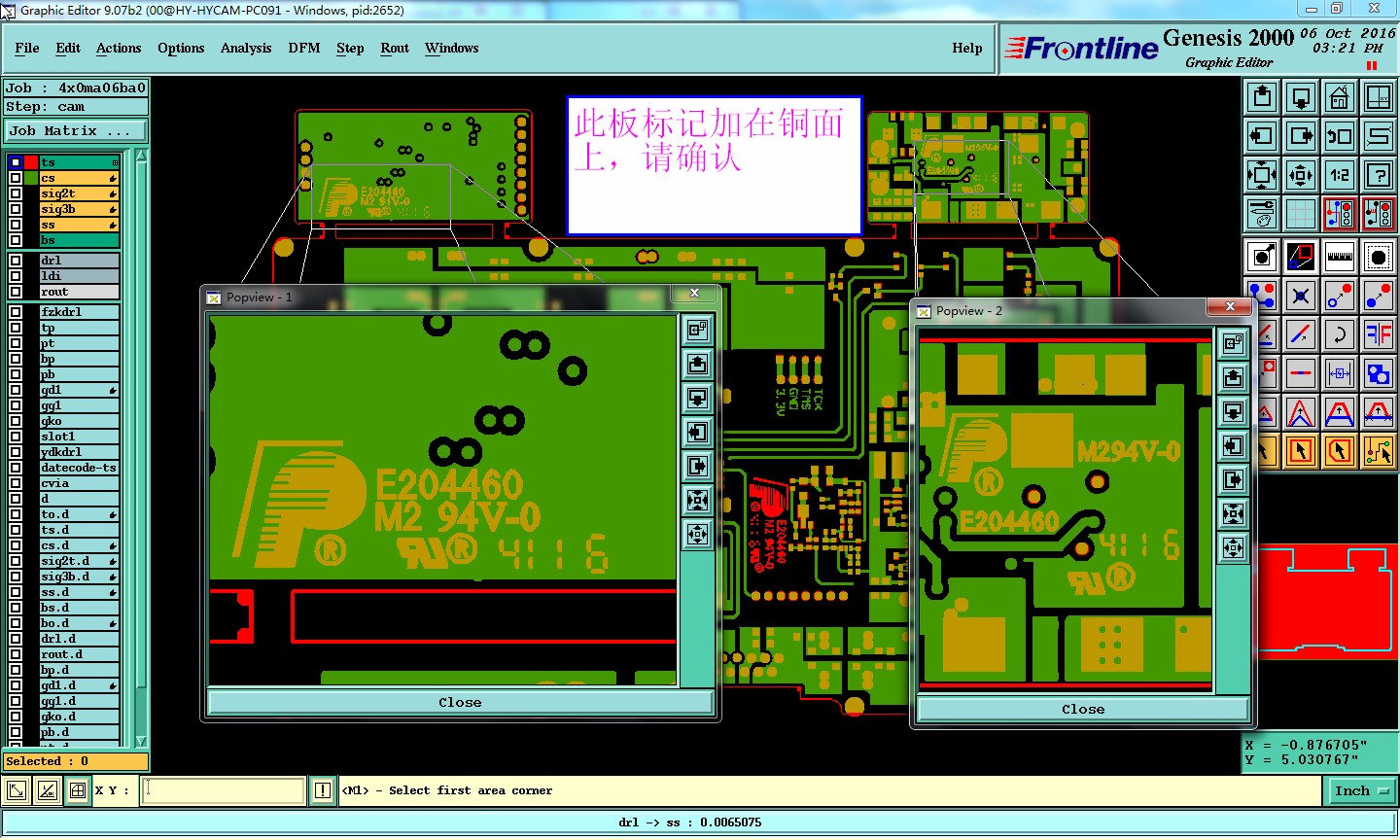
Task: Open the Inch units dropdown
Action: [x=1360, y=791]
